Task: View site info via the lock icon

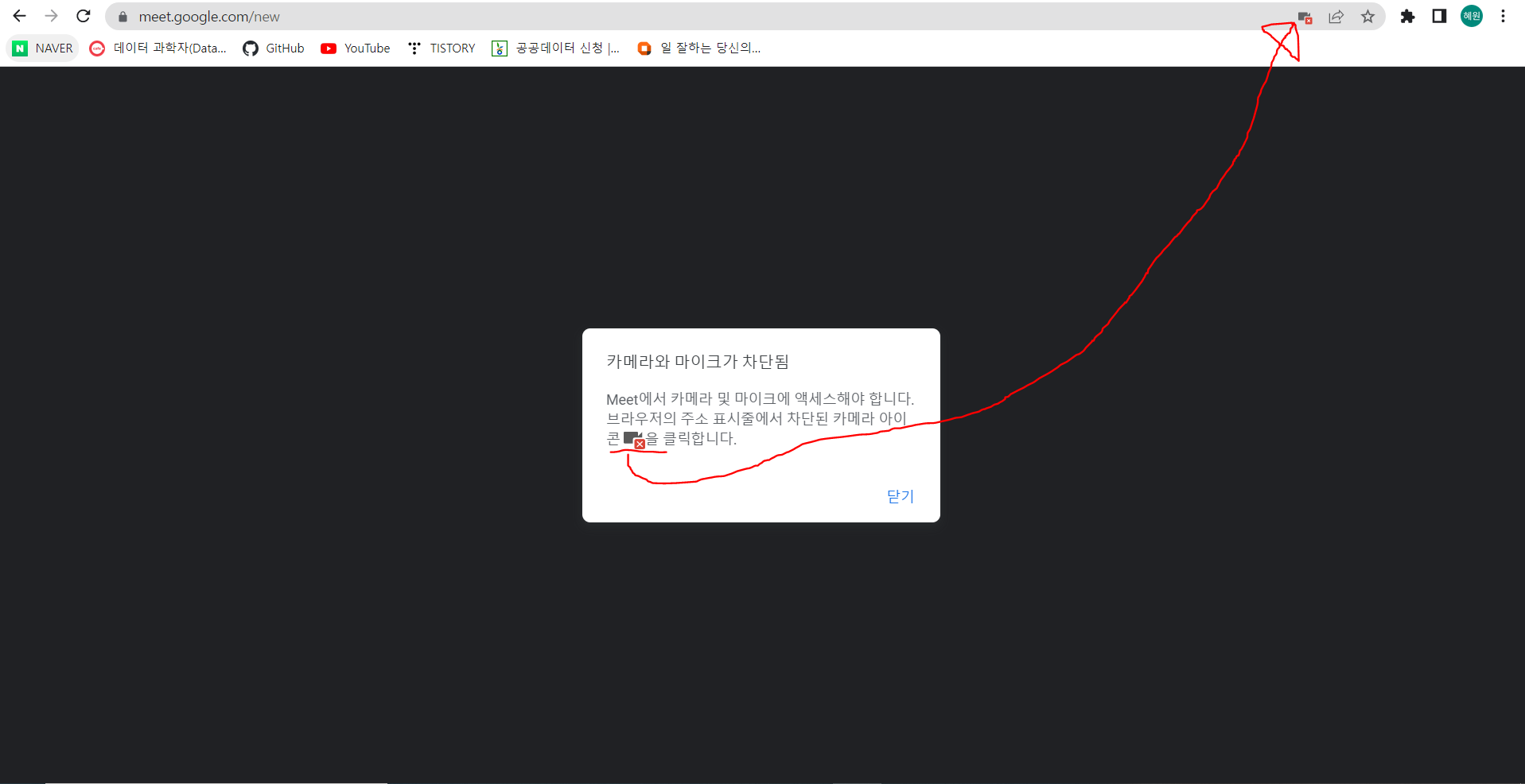Action: (x=123, y=17)
